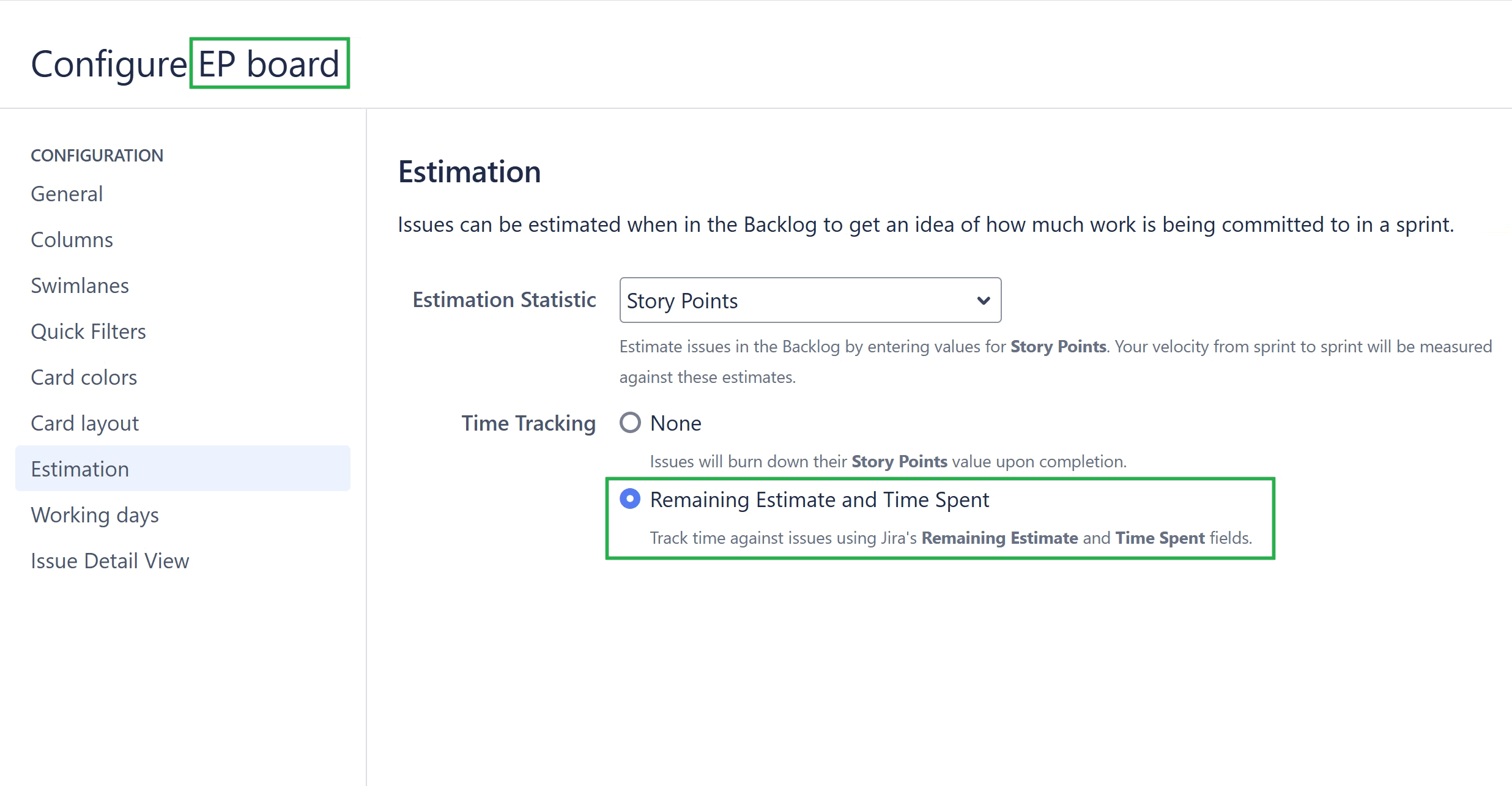Open General configuration page
Image resolution: width=1512 pixels, height=786 pixels.
(67, 194)
